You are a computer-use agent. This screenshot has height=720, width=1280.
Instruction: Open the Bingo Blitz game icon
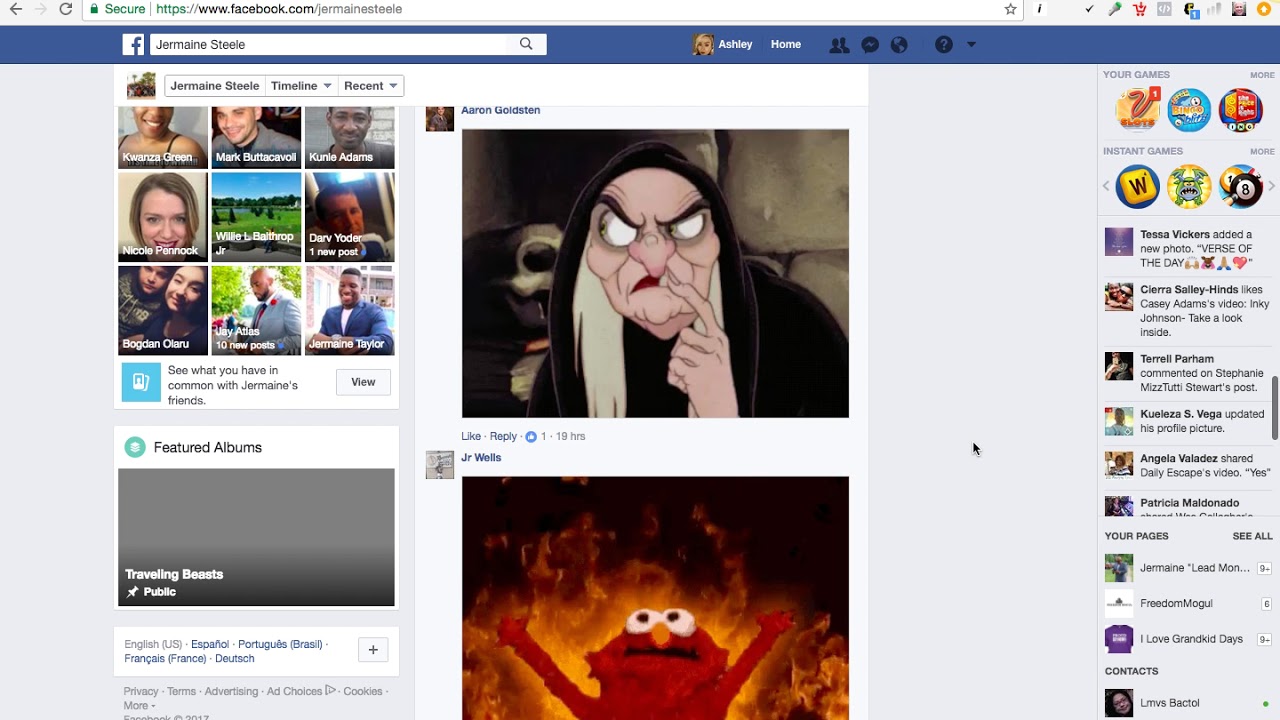[1189, 110]
